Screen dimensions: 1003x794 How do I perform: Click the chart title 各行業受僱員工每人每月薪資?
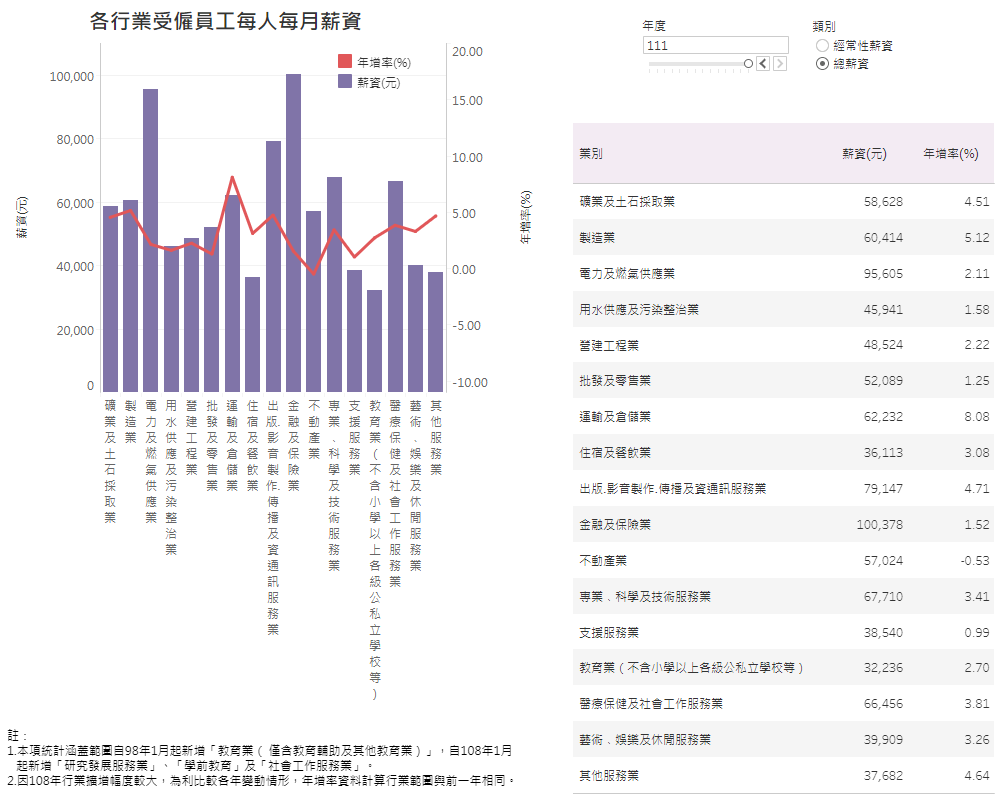[225, 21]
